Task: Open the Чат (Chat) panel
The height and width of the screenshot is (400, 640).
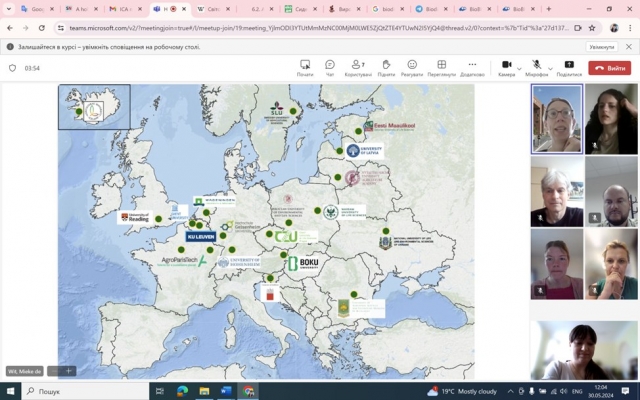Action: pyautogui.click(x=330, y=67)
